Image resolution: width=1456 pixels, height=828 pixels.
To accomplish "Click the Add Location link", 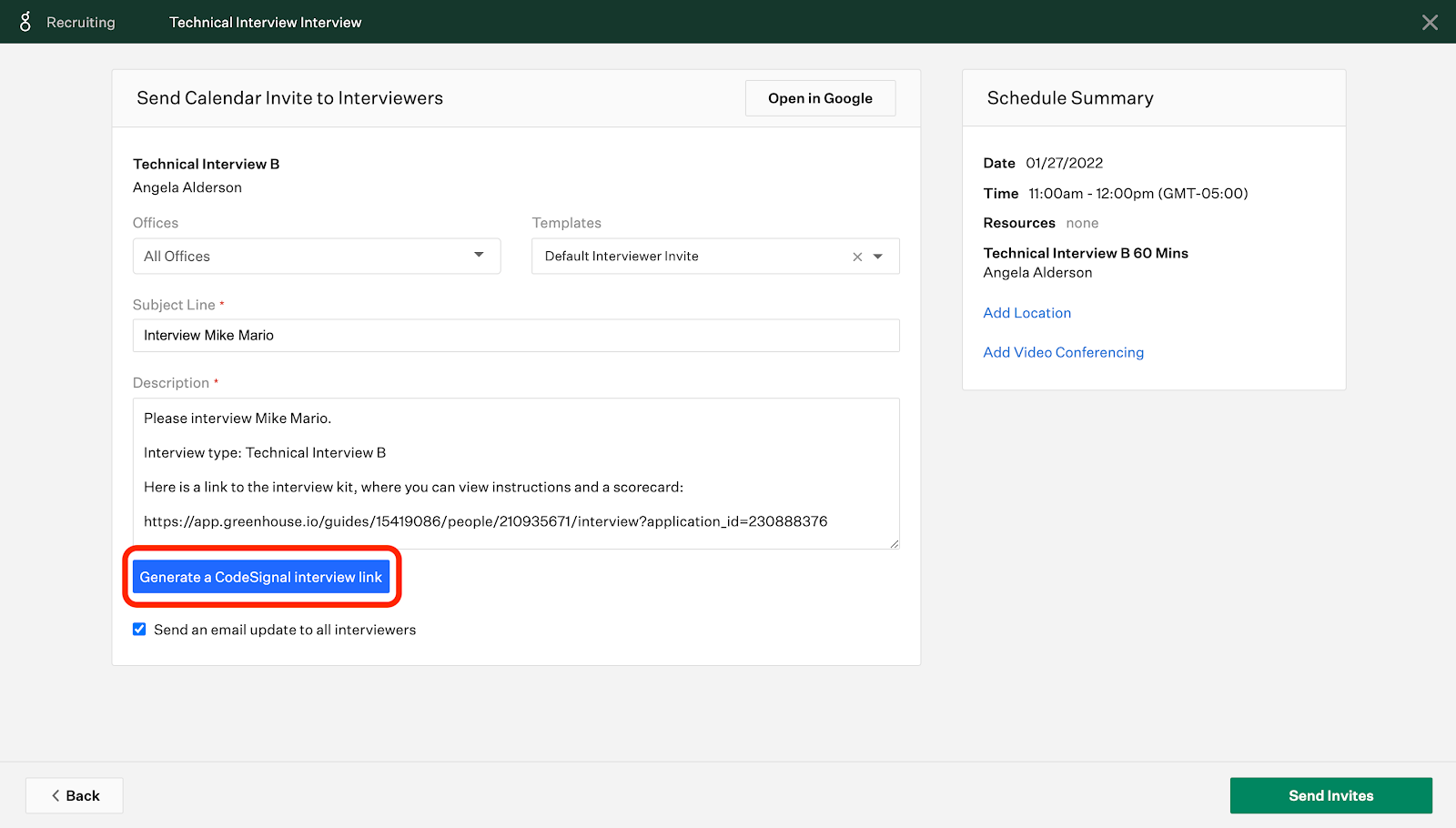I will point(1027,313).
